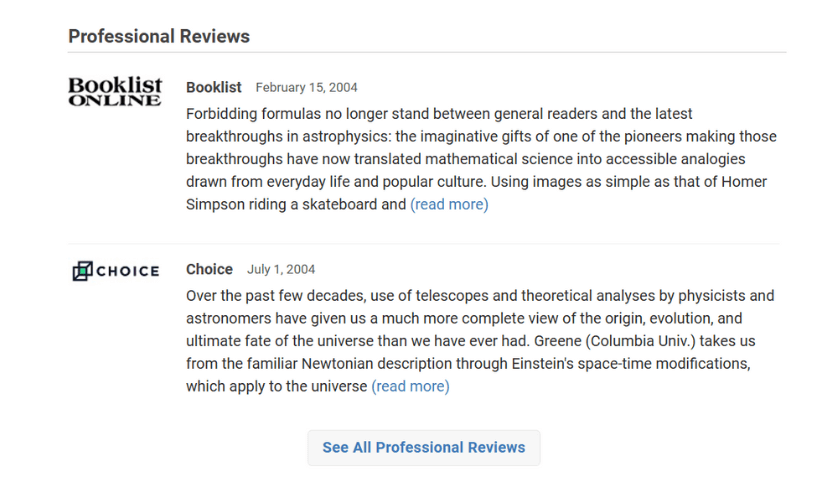
Task: Click the Professional Reviews heading
Action: [159, 36]
